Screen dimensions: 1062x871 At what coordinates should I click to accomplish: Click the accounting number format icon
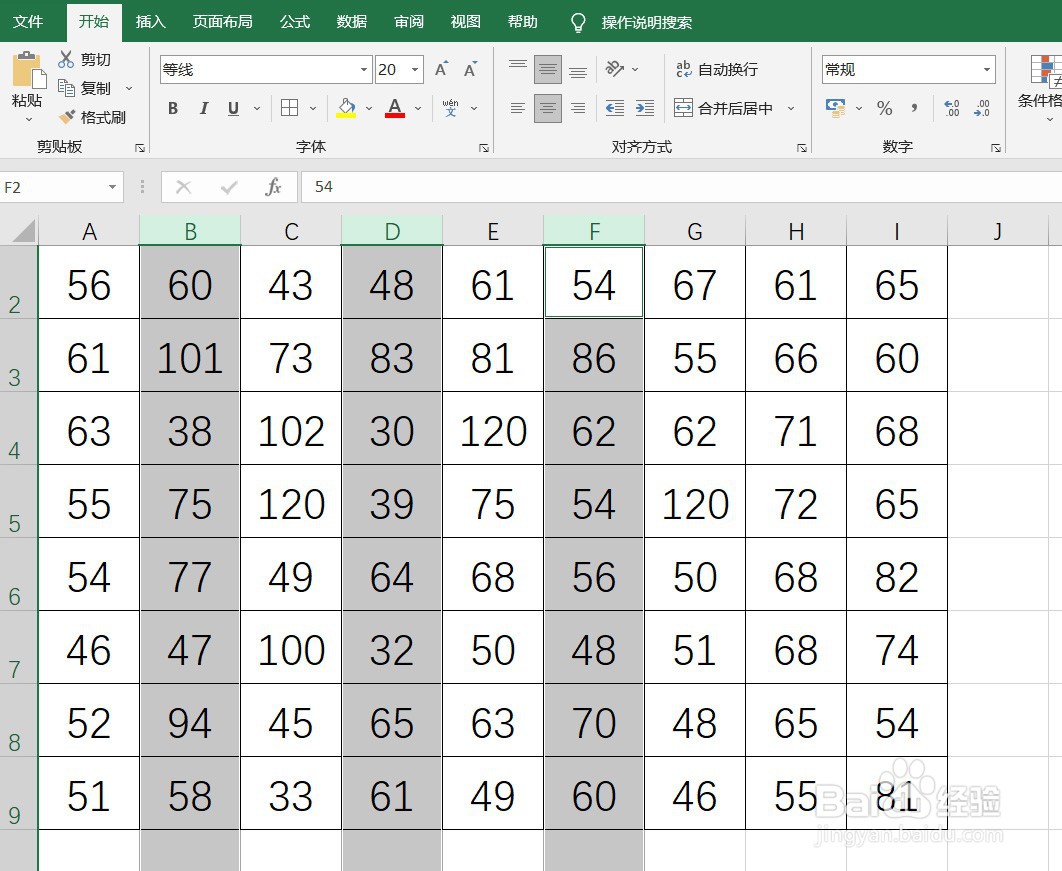click(835, 108)
